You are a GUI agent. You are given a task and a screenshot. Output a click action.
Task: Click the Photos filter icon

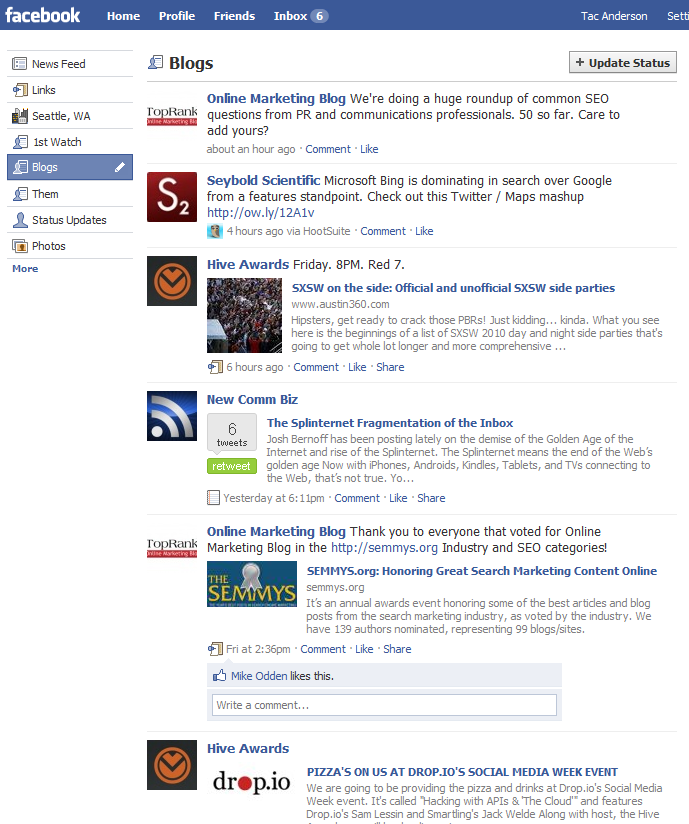(x=20, y=246)
